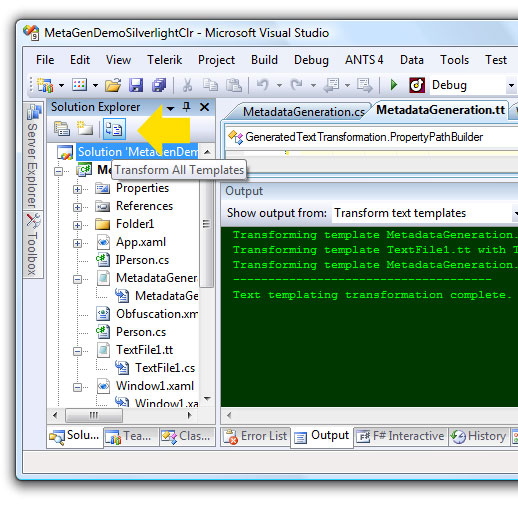The height and width of the screenshot is (508, 518).
Task: Select the Solution node in the tree
Action: 137,152
